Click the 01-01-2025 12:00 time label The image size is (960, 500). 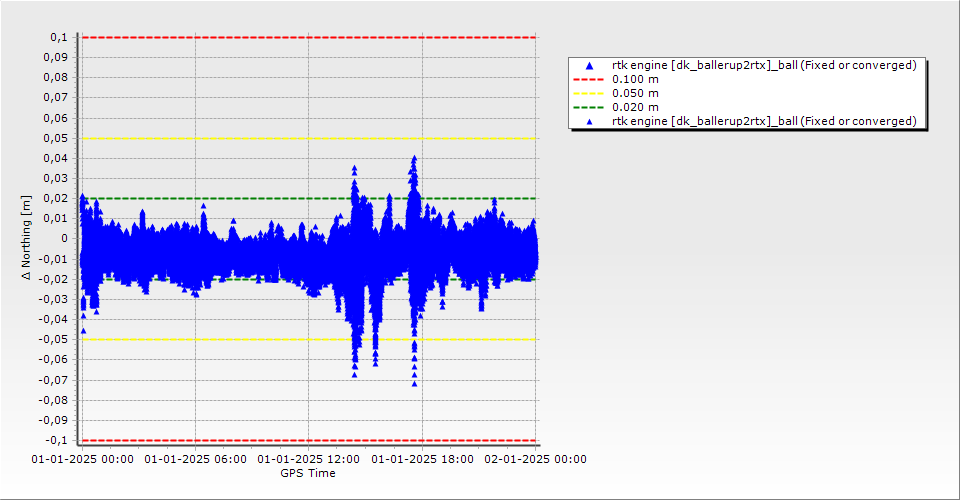(309, 459)
